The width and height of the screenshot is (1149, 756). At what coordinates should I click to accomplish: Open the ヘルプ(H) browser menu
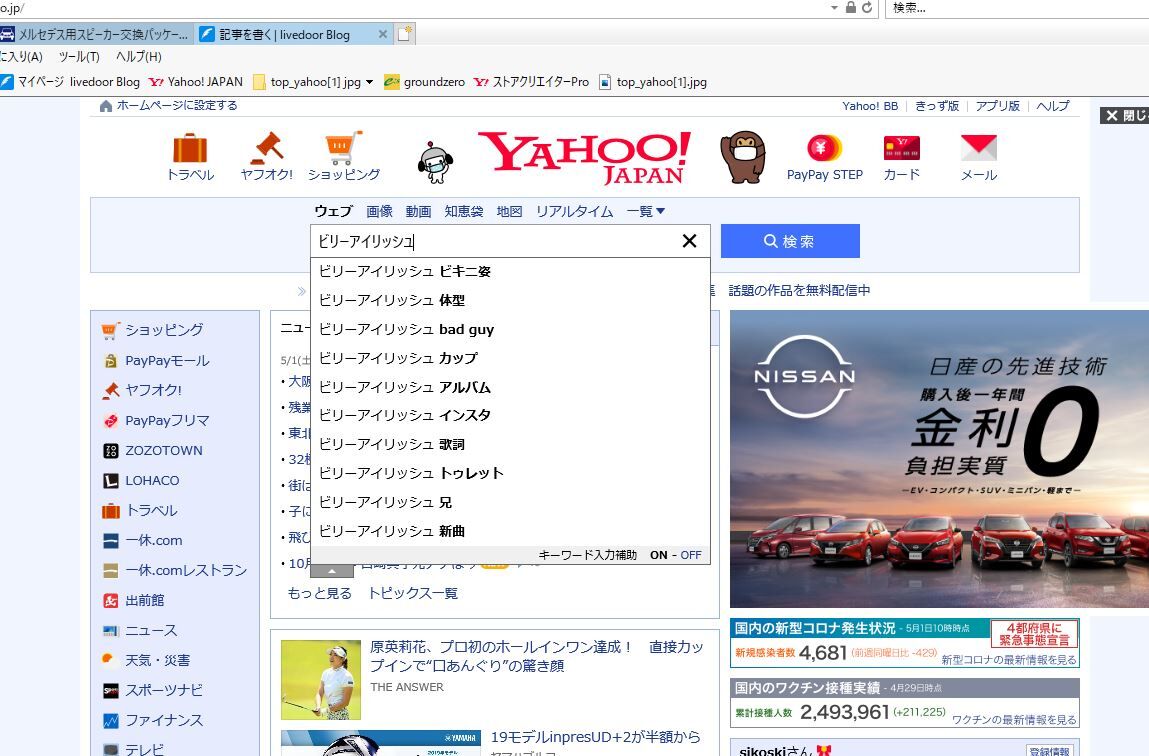[138, 56]
